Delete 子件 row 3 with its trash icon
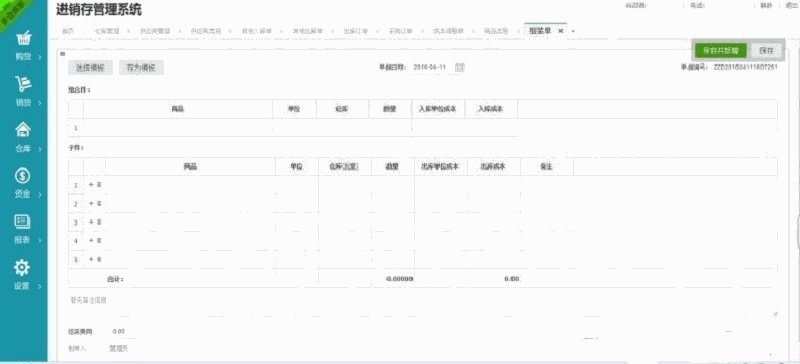The width and height of the screenshot is (800, 364). click(x=99, y=222)
